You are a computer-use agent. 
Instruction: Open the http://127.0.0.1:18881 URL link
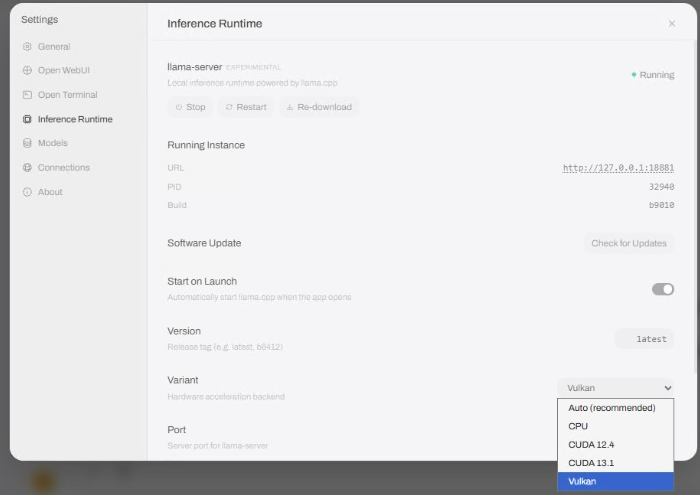pos(618,168)
